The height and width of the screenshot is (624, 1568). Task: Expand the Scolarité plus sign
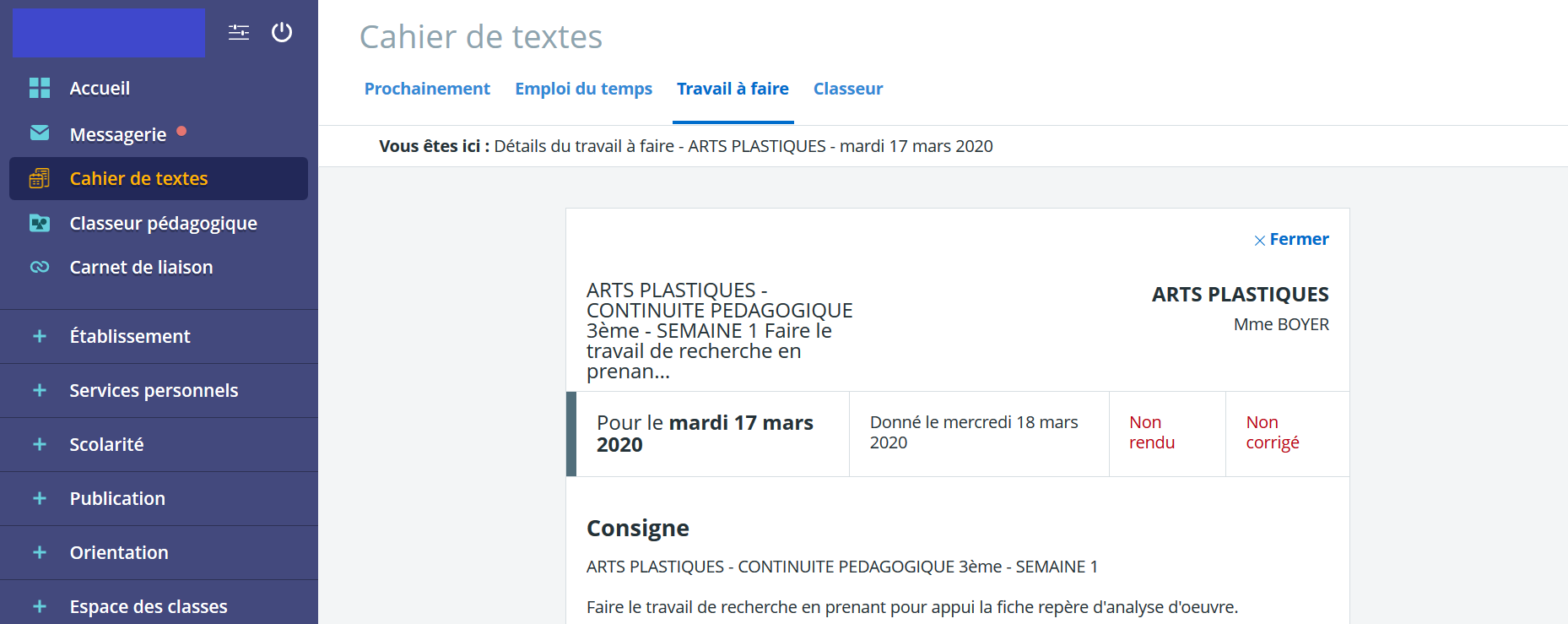coord(40,444)
